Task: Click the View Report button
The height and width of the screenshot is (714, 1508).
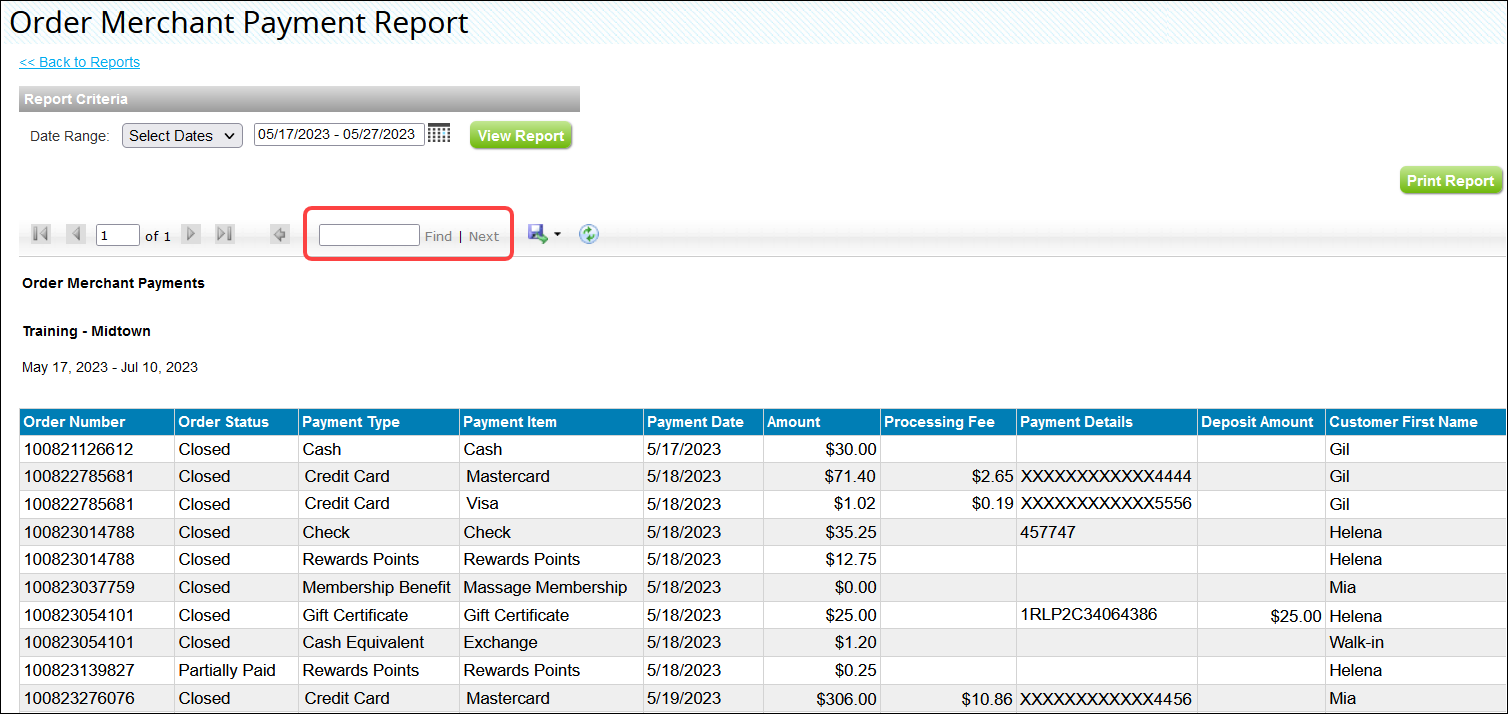Action: (521, 135)
